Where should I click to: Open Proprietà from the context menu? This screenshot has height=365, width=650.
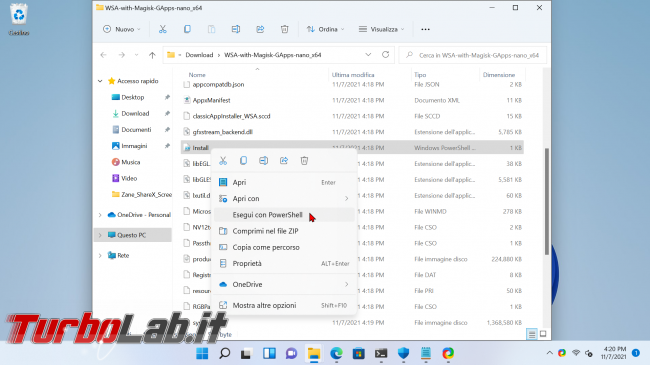click(284, 263)
